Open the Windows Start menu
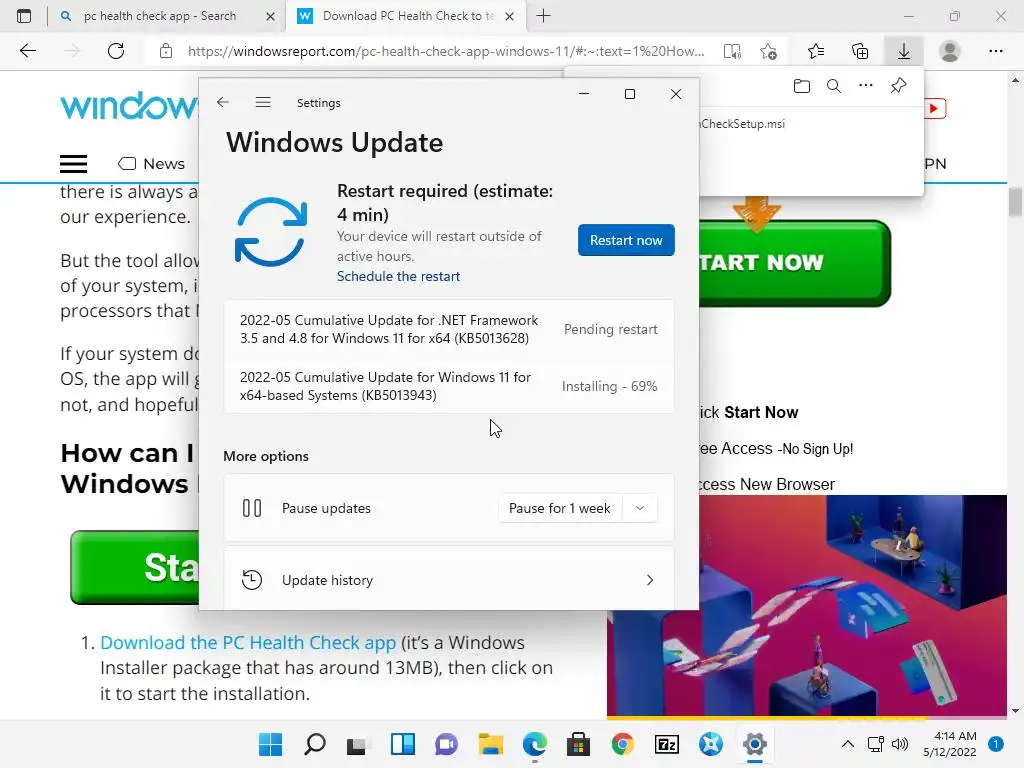 pos(270,744)
